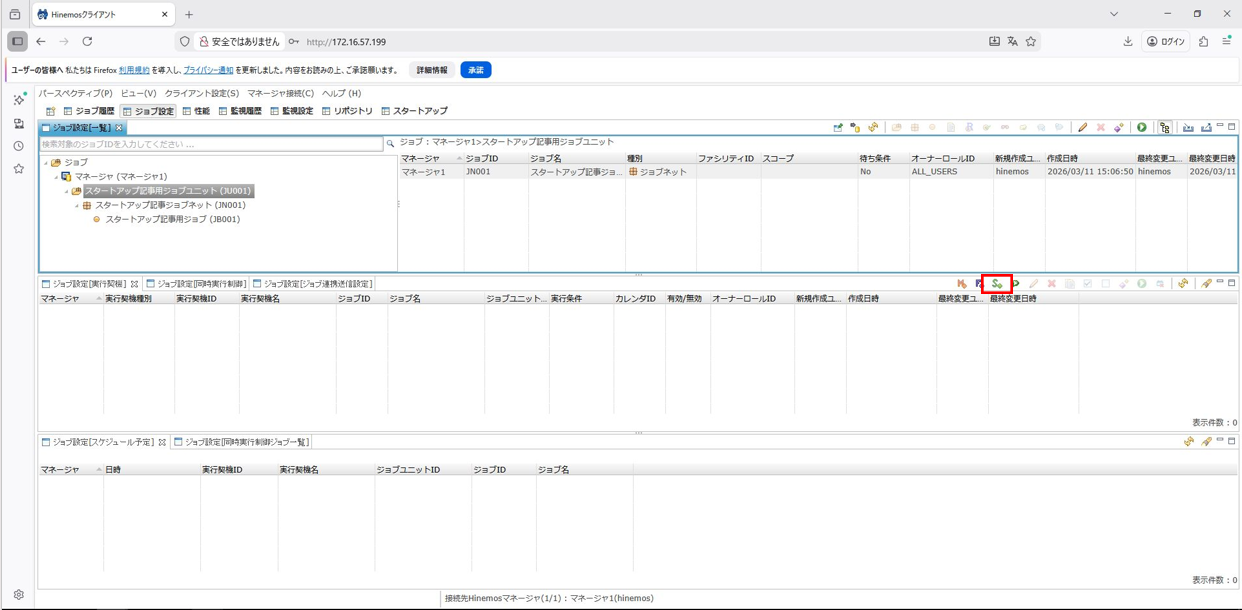The height and width of the screenshot is (610, 1242).
Task: Collapse スタートアップ記事ジョブネット (JN001) node
Action: [77, 206]
